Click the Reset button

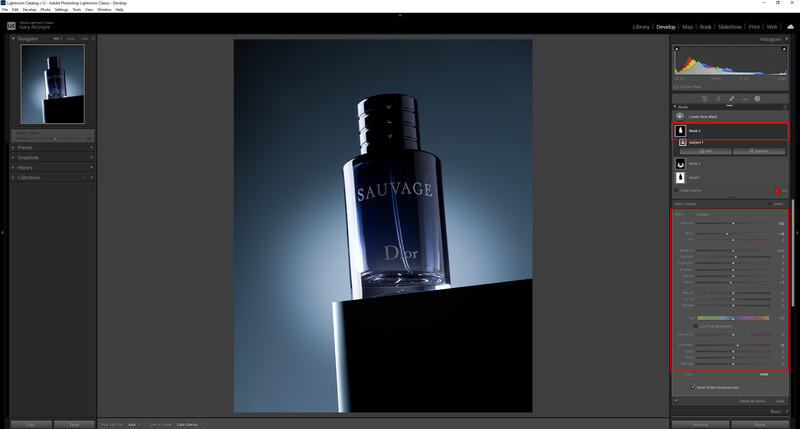click(760, 424)
